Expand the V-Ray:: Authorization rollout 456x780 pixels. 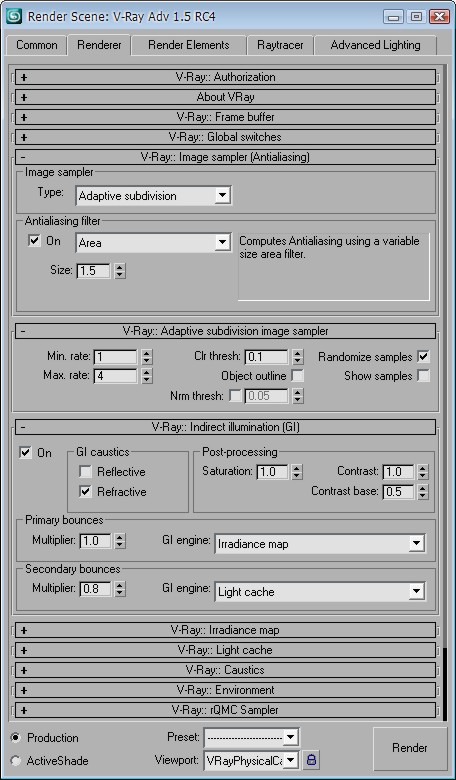225,77
